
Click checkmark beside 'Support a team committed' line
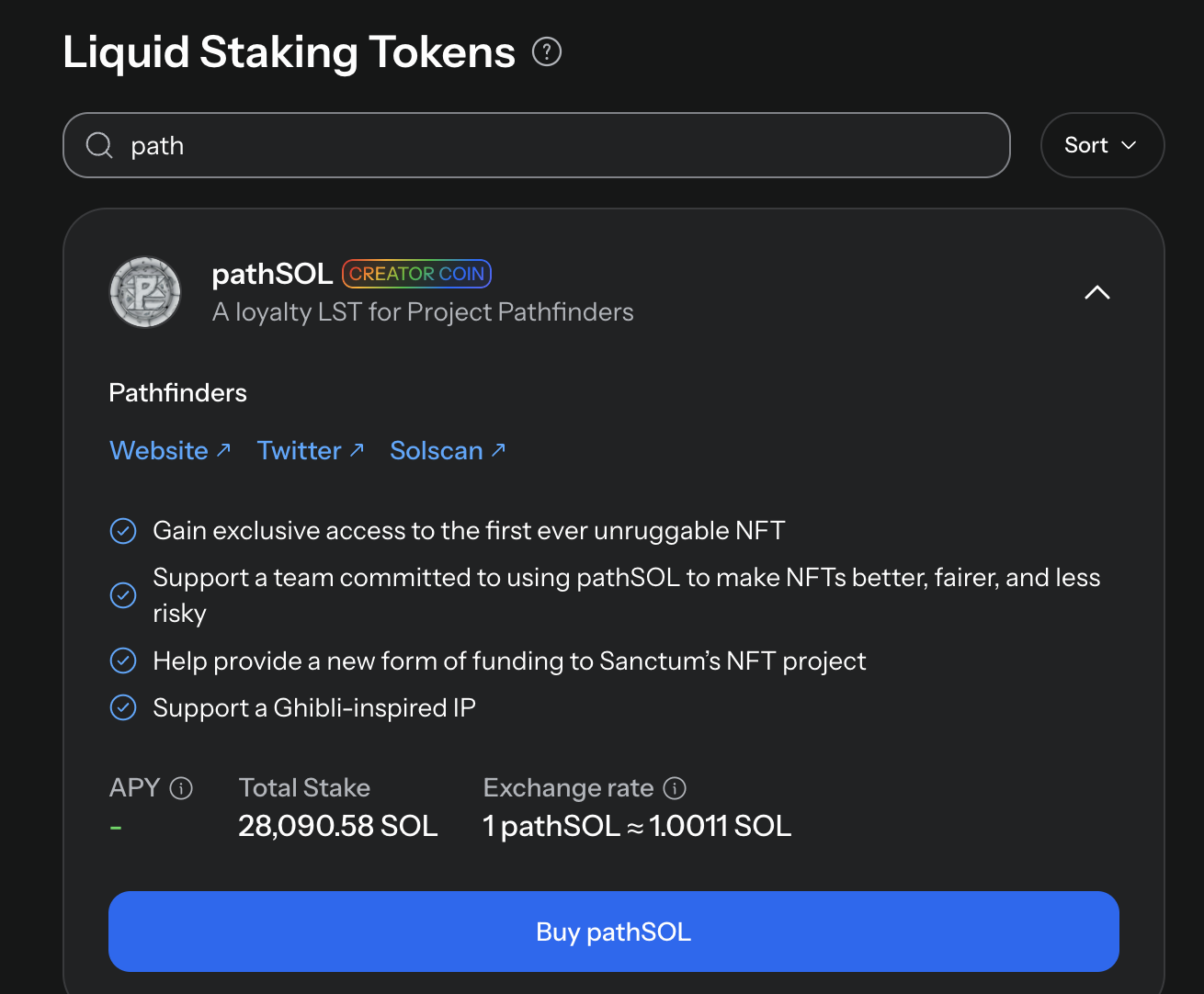pyautogui.click(x=123, y=595)
